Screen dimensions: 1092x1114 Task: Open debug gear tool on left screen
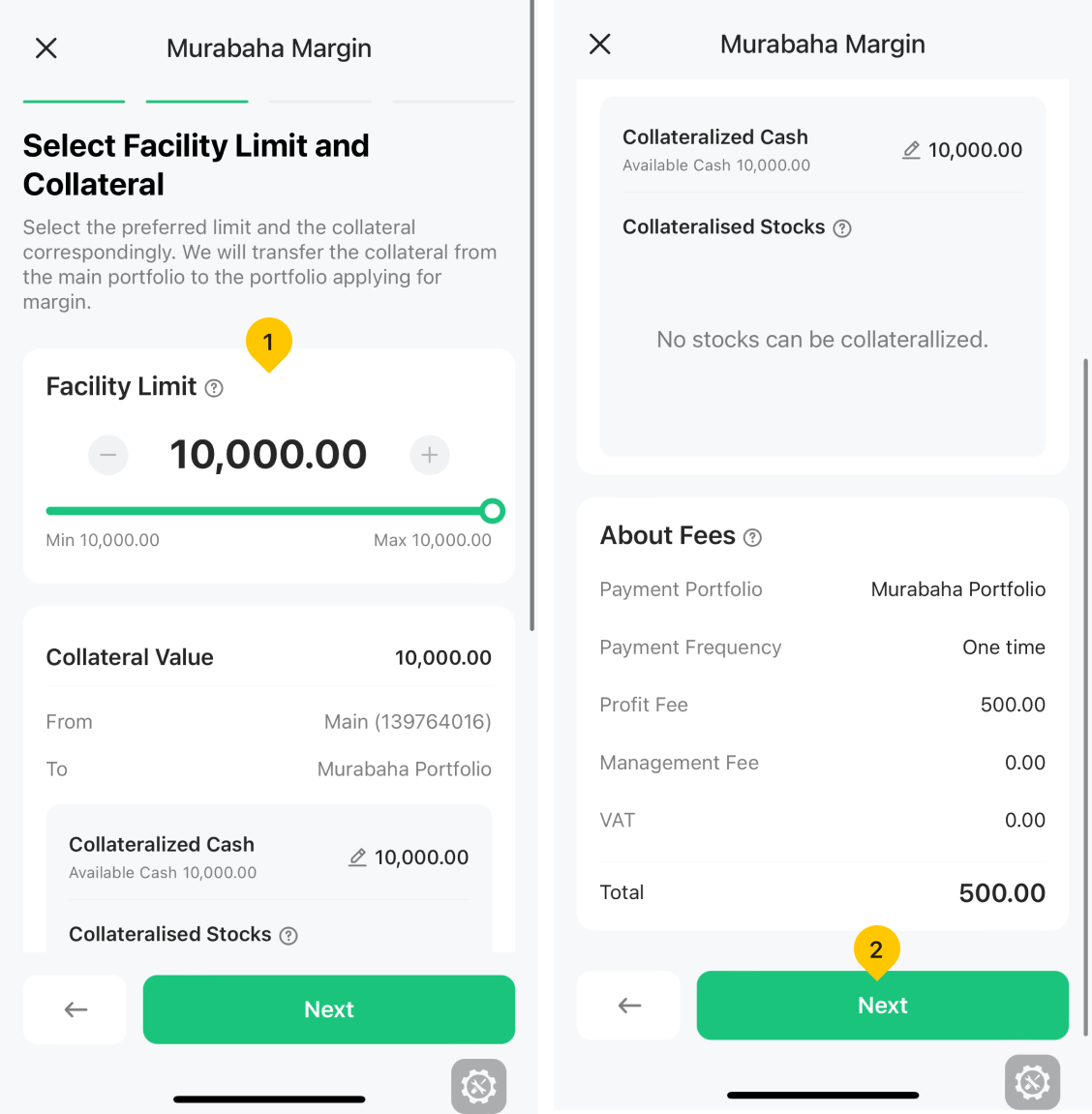click(478, 1086)
